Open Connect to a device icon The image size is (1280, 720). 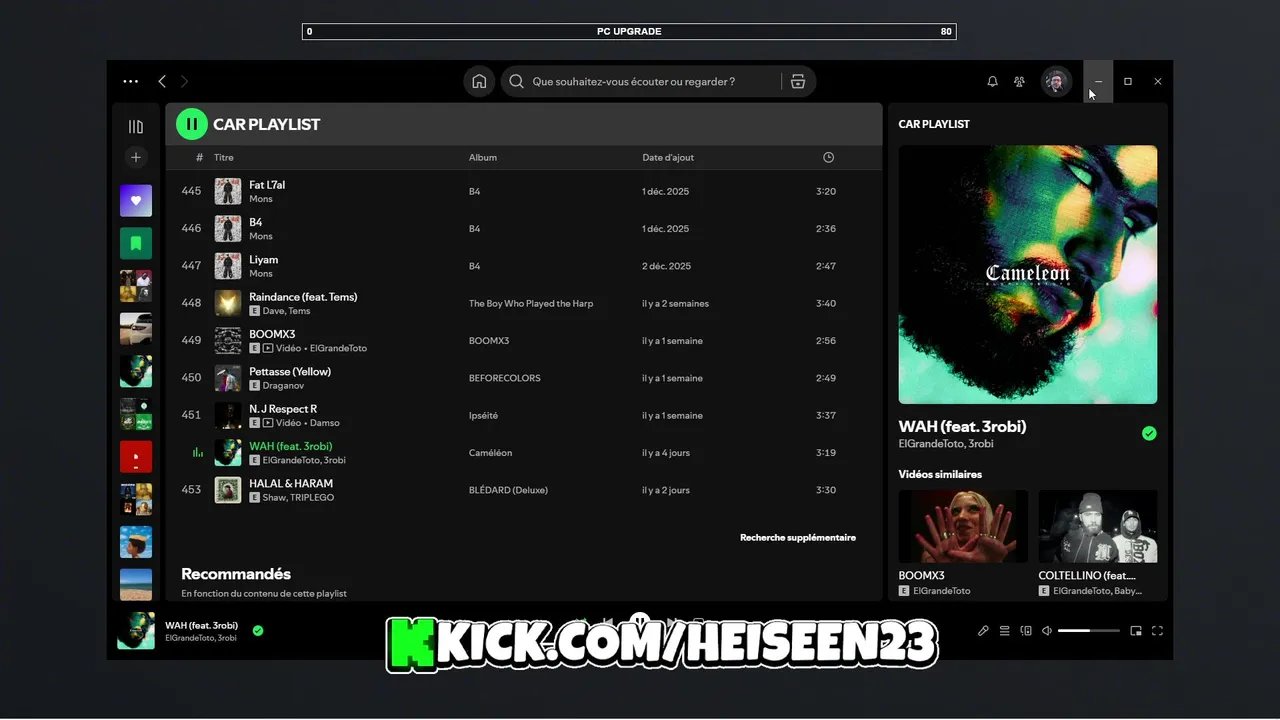(x=1026, y=631)
